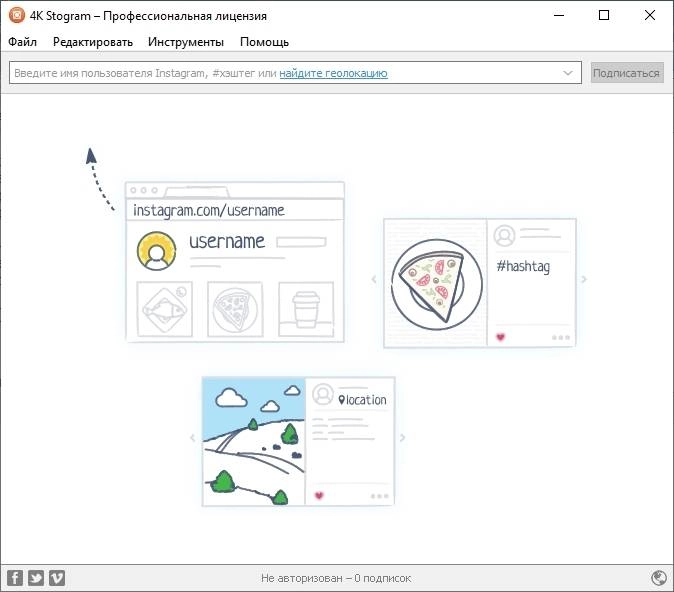Minimize the 4K Stogram window
This screenshot has height=592, width=674.
559,15
